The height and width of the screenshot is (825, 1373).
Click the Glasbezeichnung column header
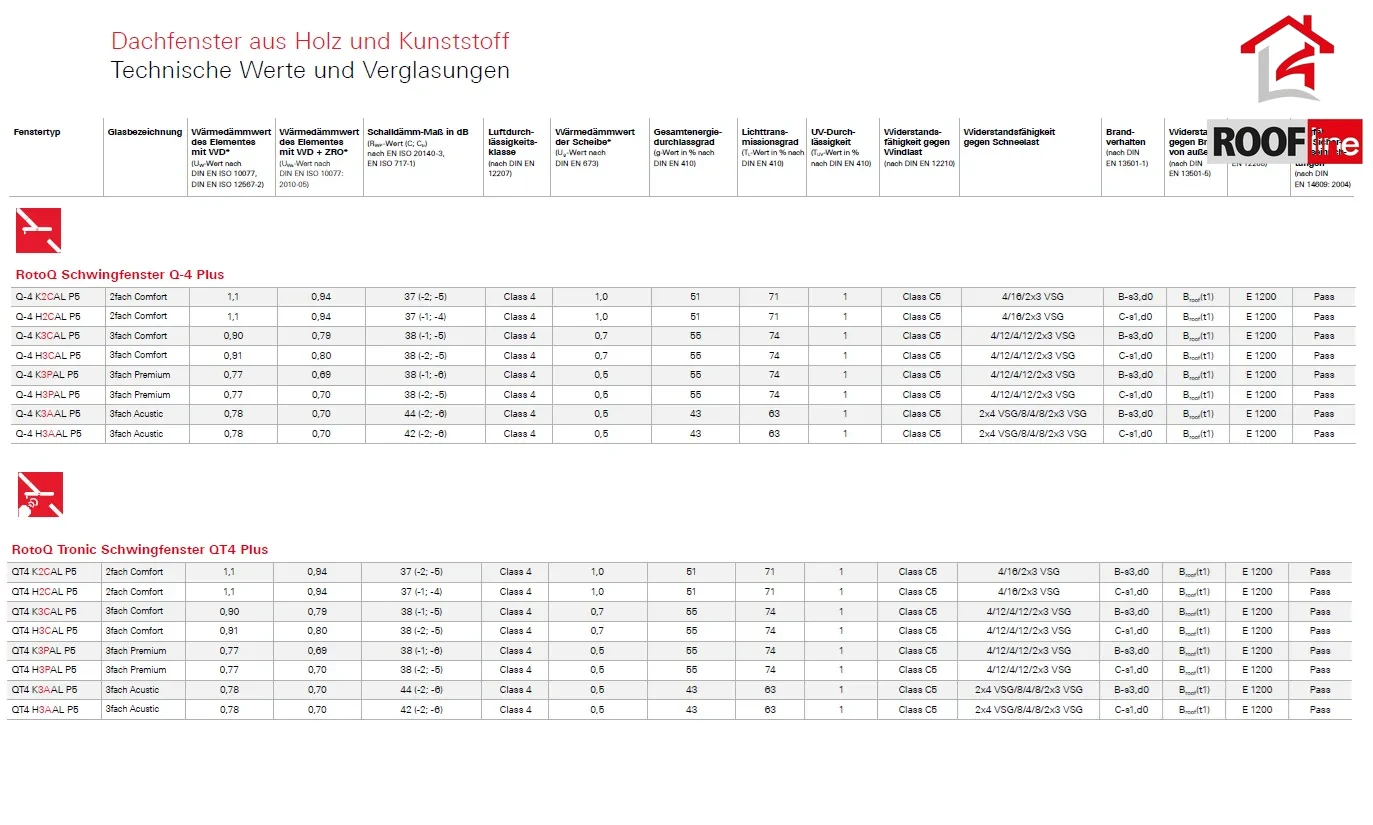click(145, 133)
